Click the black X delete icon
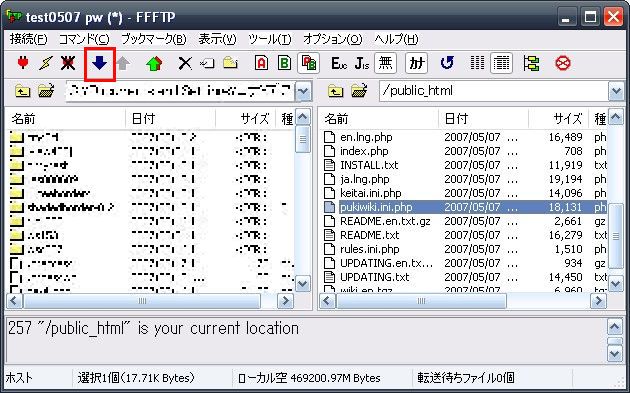The image size is (630, 393). 185,63
